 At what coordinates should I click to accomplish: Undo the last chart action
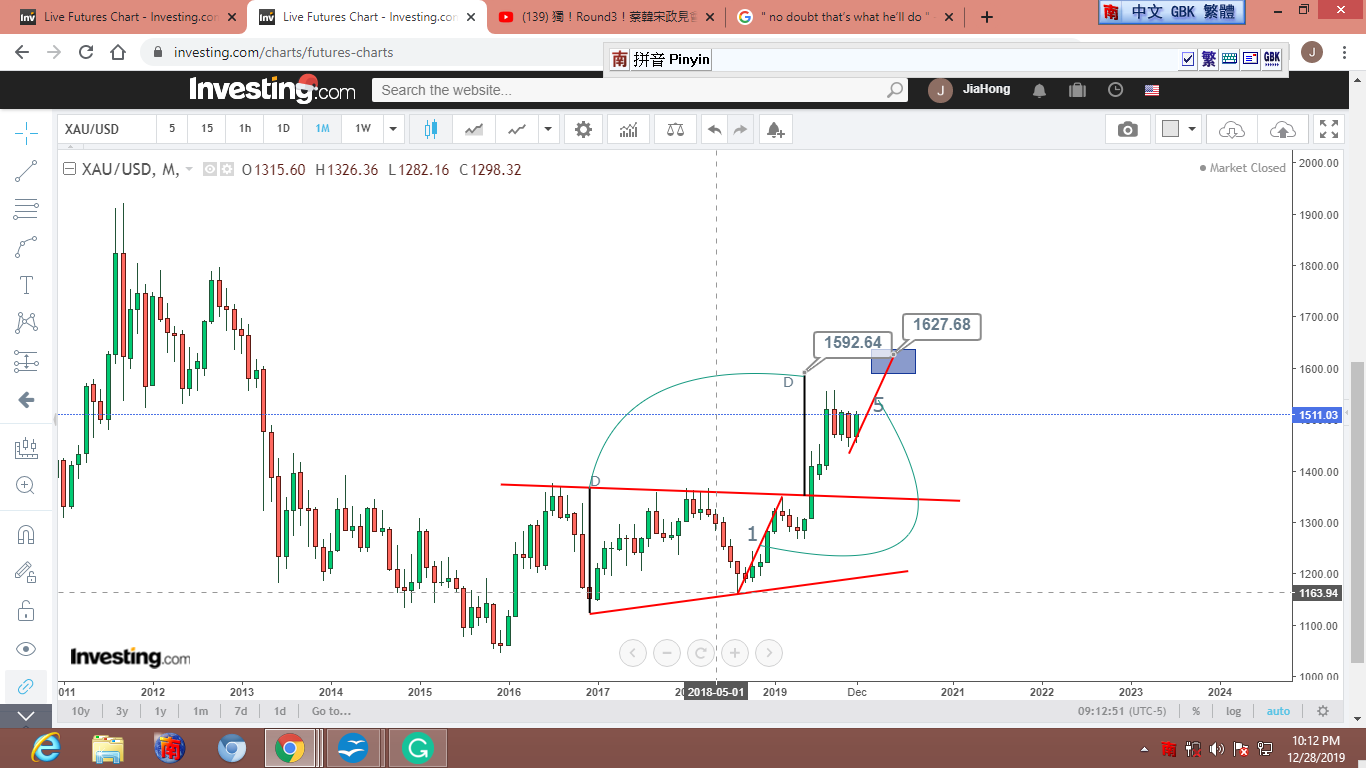pos(714,129)
